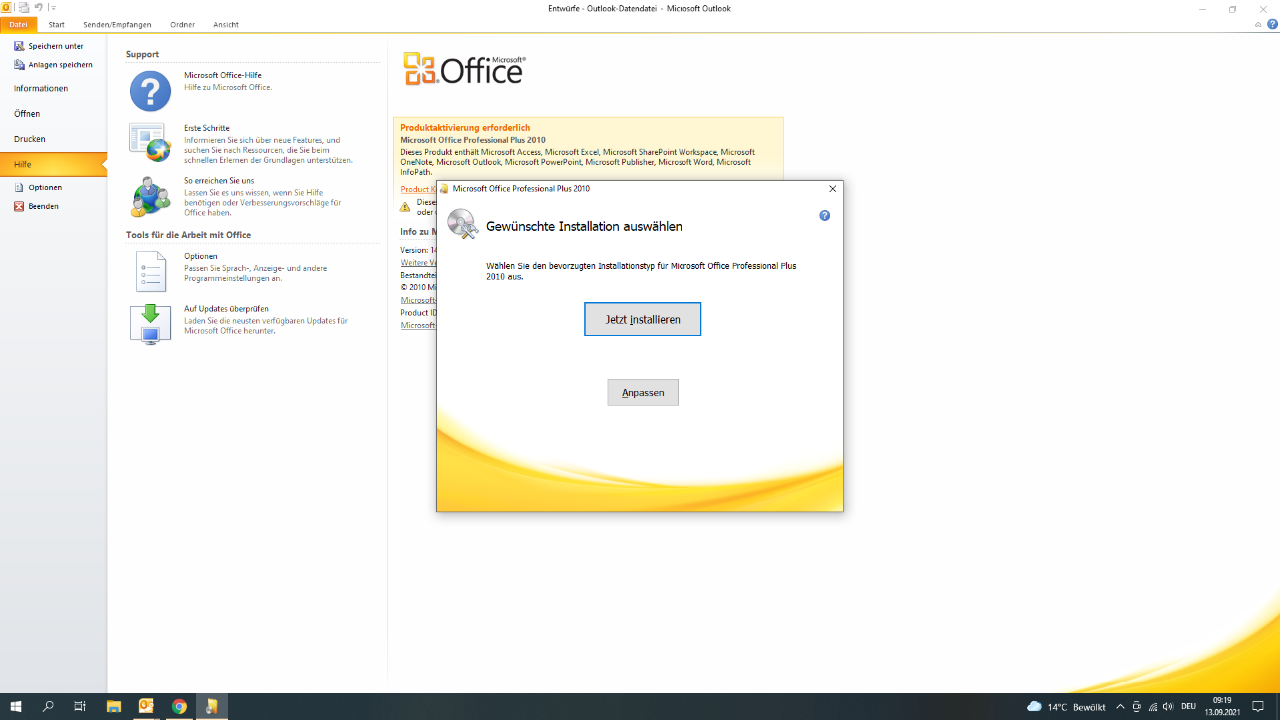Click Anlagen speichern in the backstage menu
The height and width of the screenshot is (720, 1280).
(60, 64)
